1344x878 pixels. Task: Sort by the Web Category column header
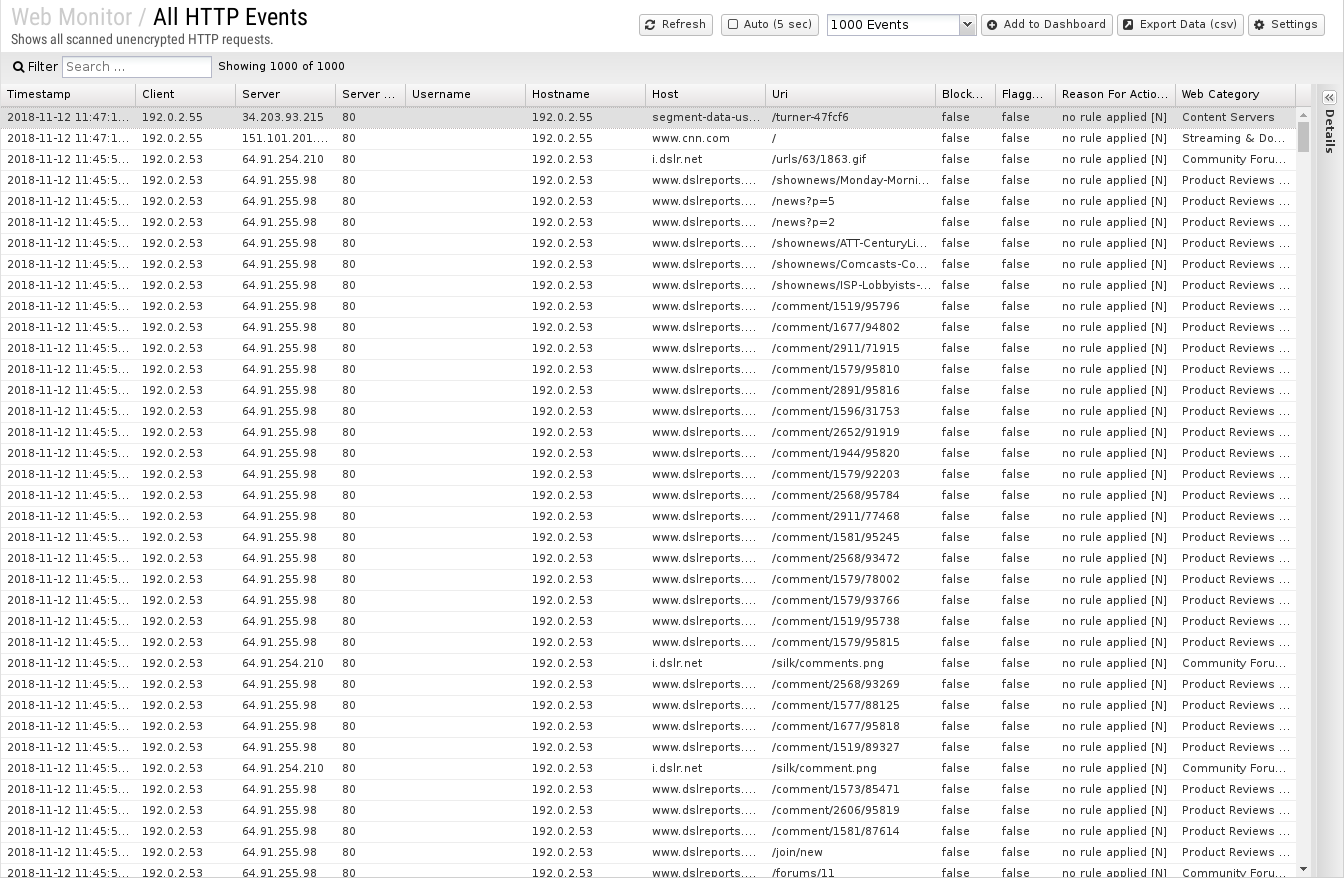pyautogui.click(x=1236, y=94)
